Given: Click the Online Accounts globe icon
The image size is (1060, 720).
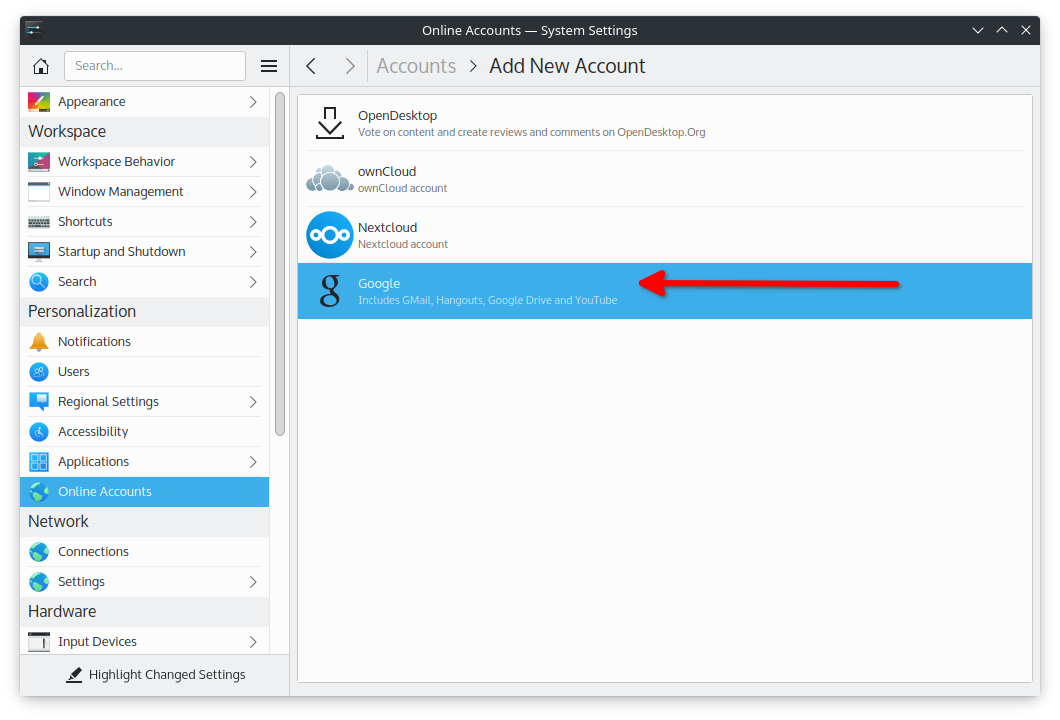Looking at the screenshot, I should click(x=39, y=492).
